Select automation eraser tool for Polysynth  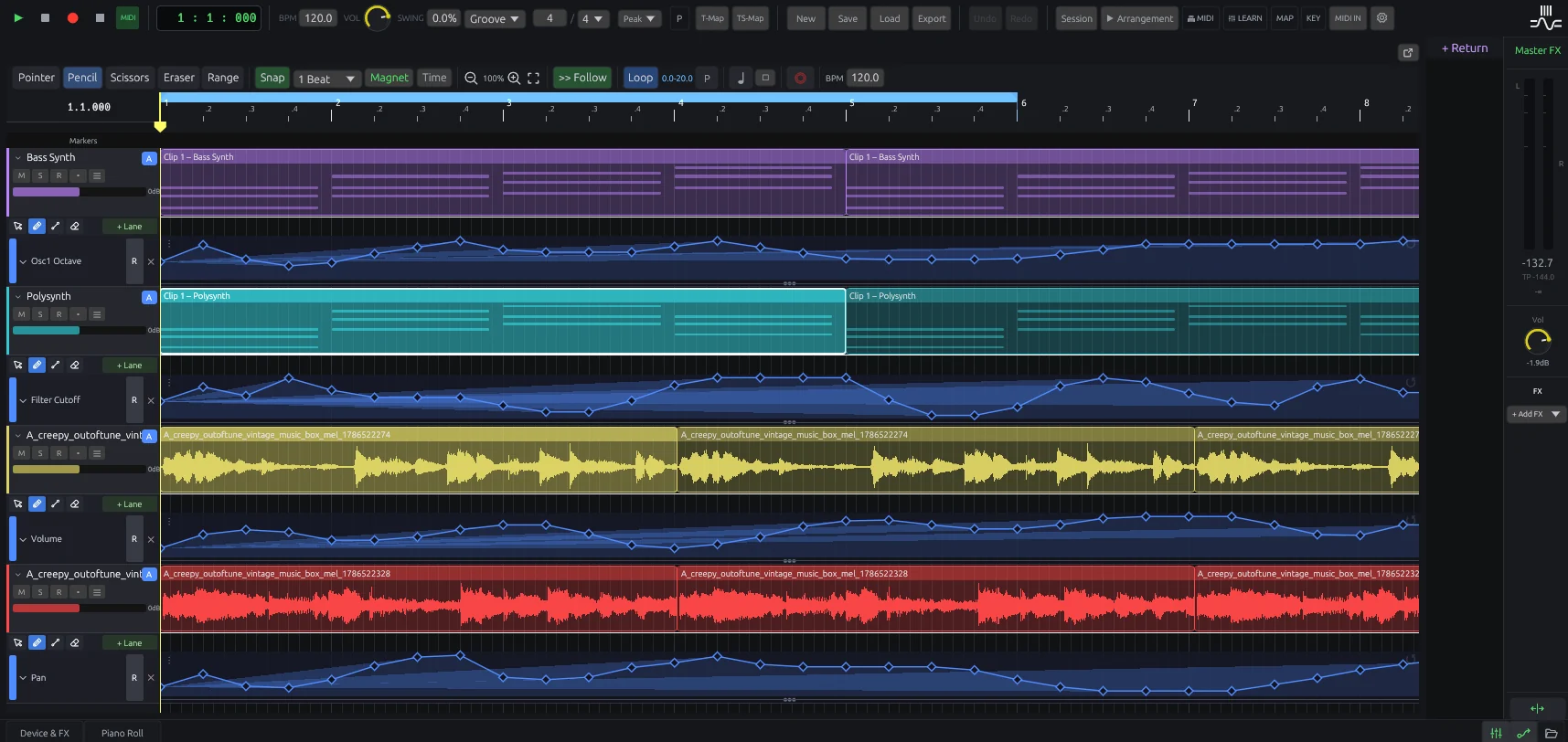75,365
